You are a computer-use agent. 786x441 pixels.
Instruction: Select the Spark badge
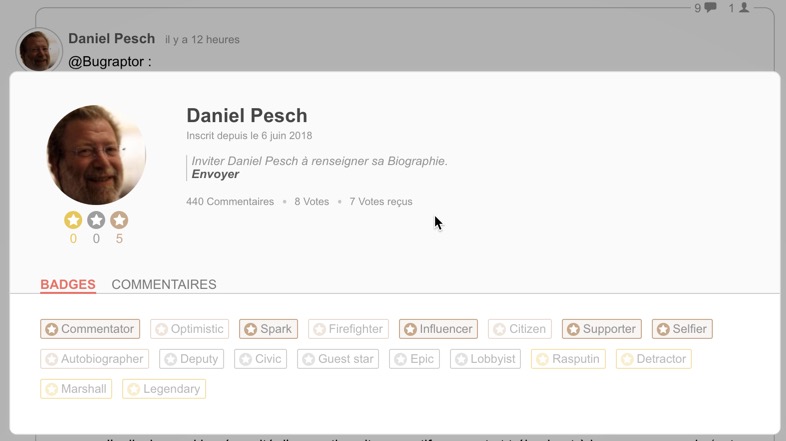click(269, 329)
